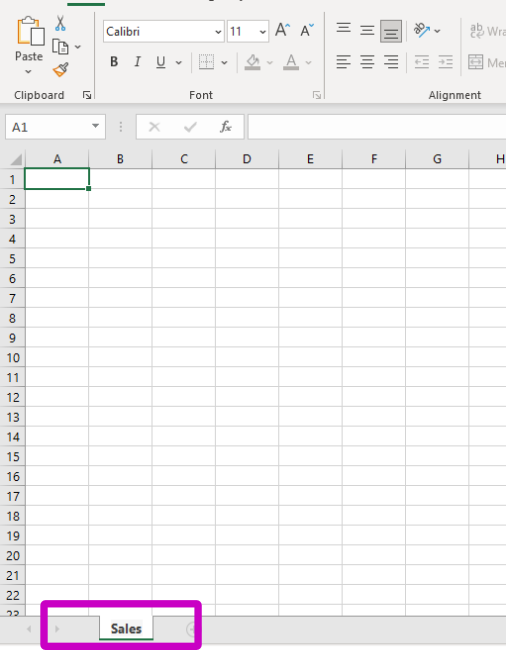
Task: Toggle Italic formatting
Action: click(x=137, y=62)
